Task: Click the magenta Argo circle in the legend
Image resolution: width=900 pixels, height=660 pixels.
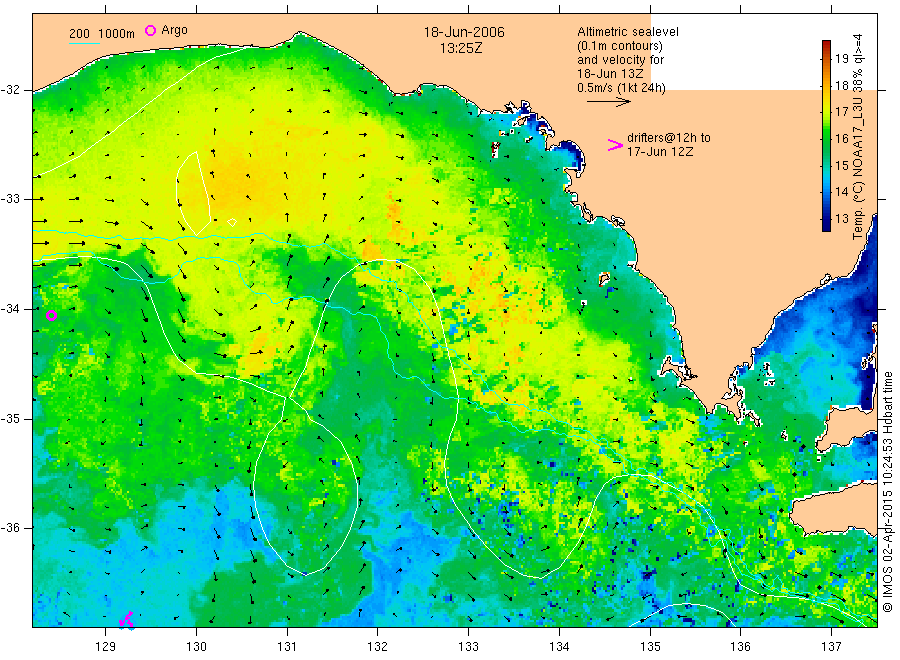Action: click(150, 30)
